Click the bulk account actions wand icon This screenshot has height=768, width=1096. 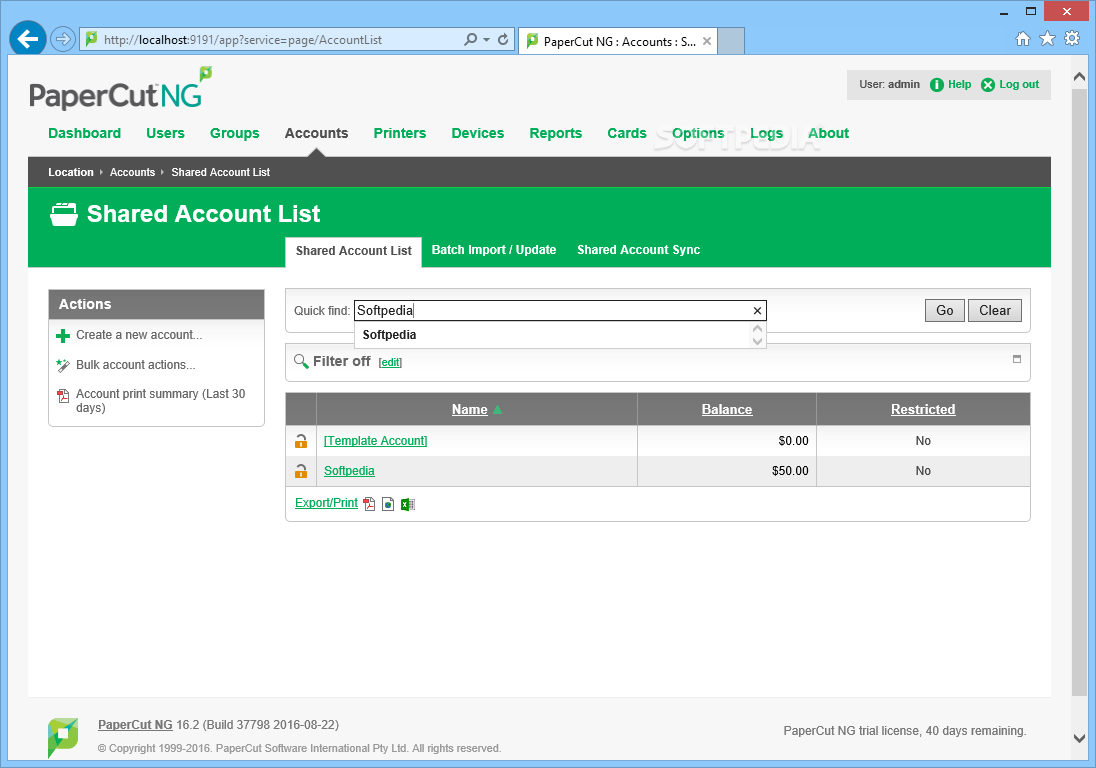[63, 365]
